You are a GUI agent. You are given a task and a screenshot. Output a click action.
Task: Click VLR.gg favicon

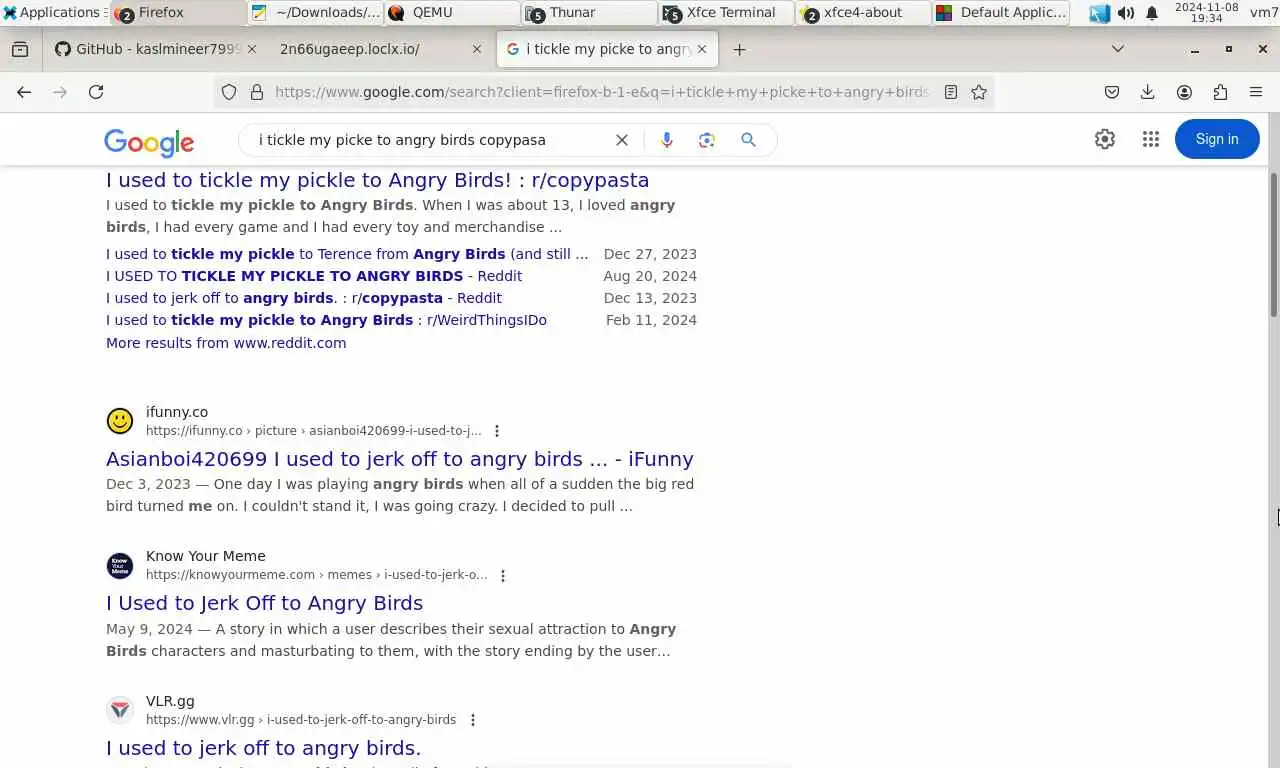pyautogui.click(x=120, y=710)
